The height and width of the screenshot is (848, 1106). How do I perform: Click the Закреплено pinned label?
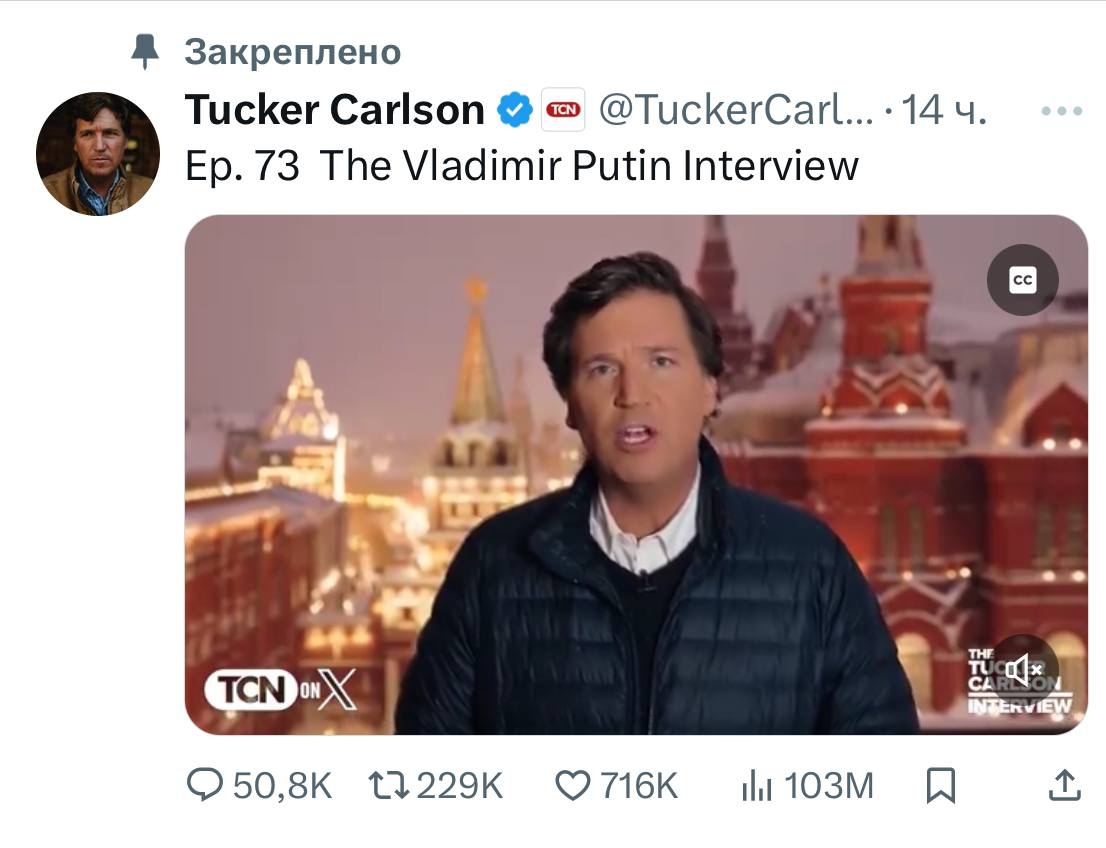click(x=292, y=52)
